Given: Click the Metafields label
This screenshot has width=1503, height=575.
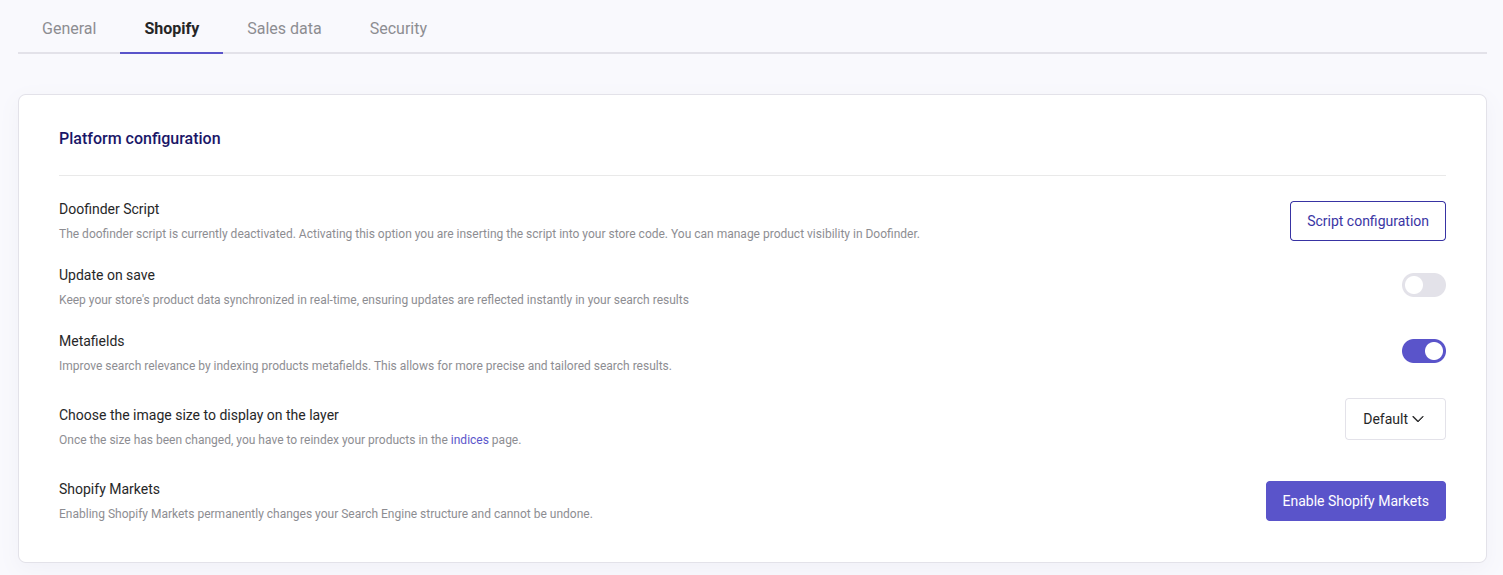Looking at the screenshot, I should tap(92, 341).
